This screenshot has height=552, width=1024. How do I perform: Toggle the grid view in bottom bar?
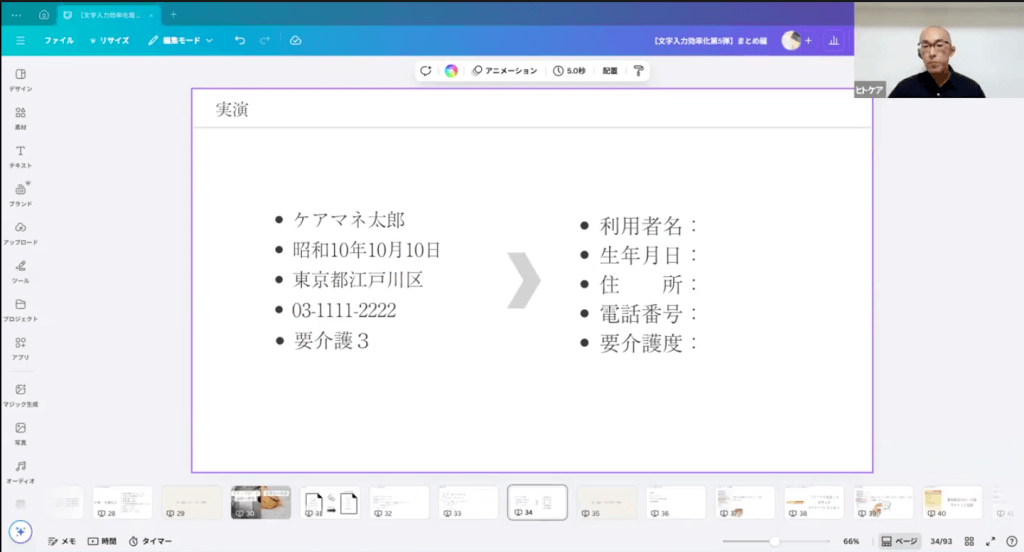(x=969, y=541)
